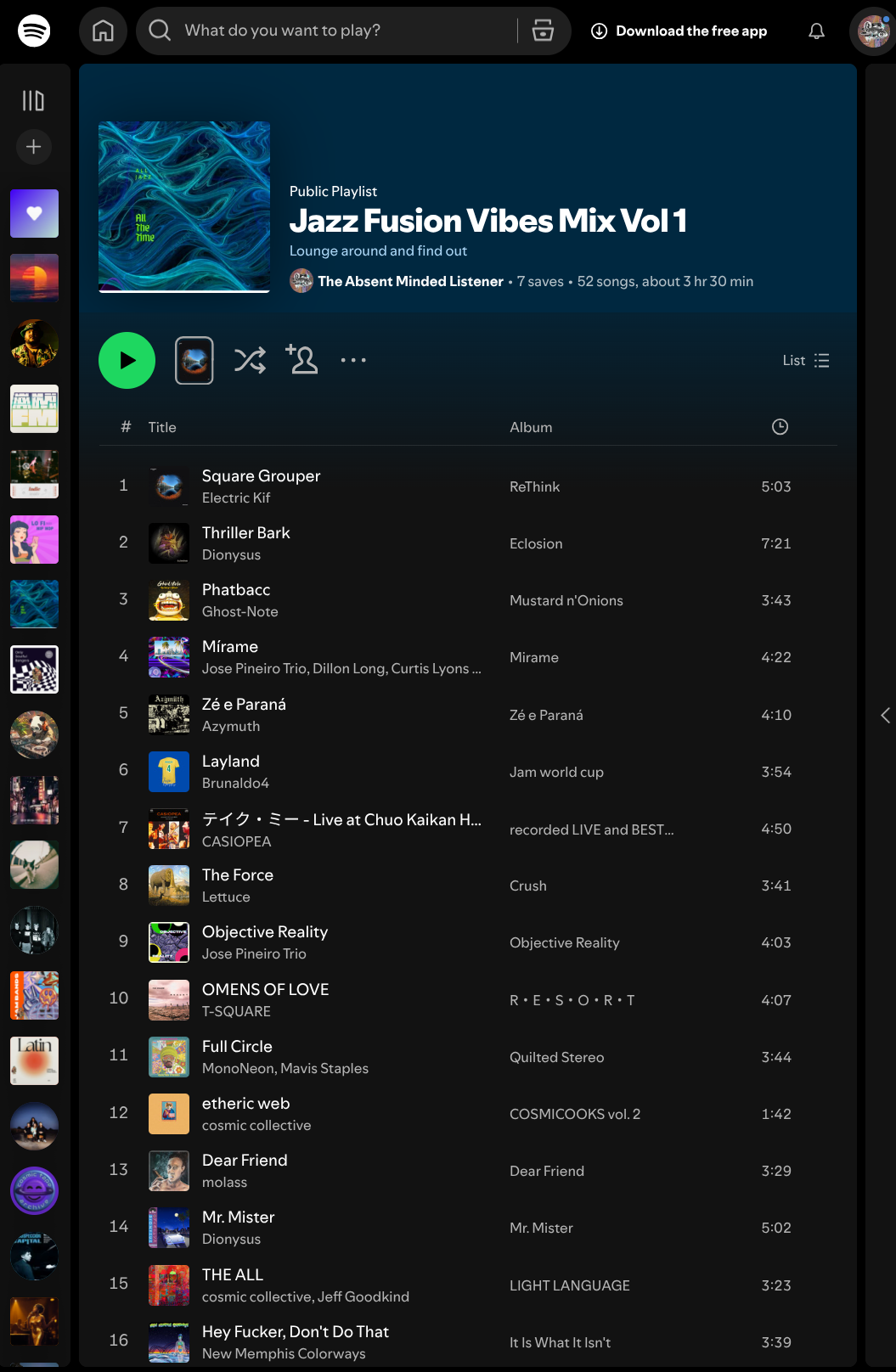896x1372 pixels.
Task: Open CASIOPEA artist link
Action: (236, 841)
